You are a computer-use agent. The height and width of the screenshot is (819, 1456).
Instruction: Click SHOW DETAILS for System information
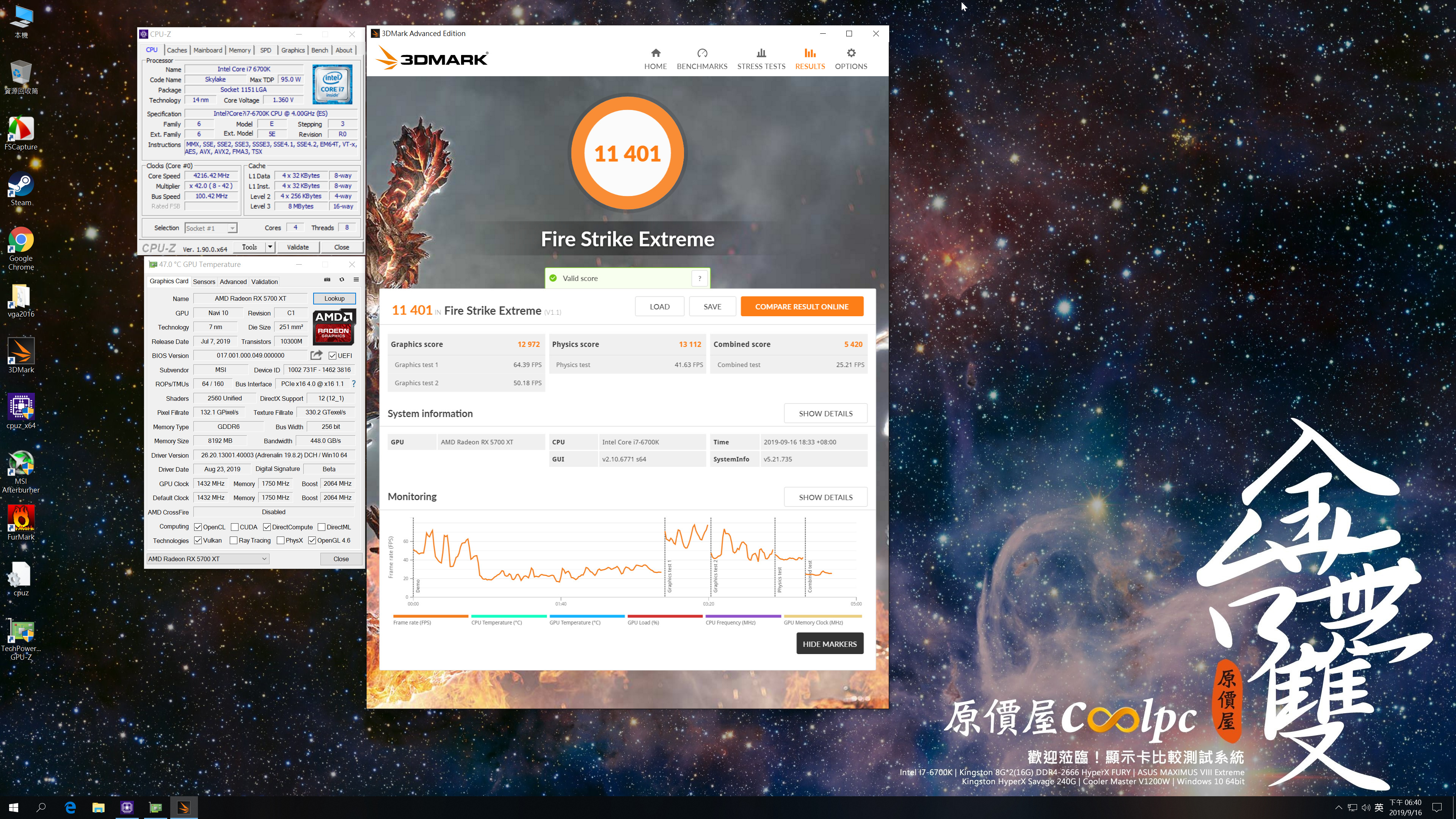[825, 413]
